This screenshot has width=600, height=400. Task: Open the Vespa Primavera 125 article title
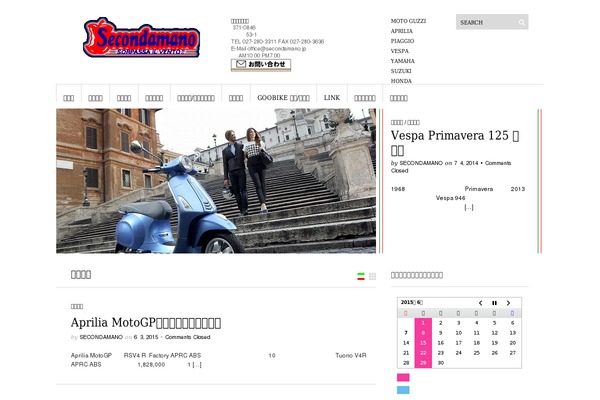click(x=455, y=142)
